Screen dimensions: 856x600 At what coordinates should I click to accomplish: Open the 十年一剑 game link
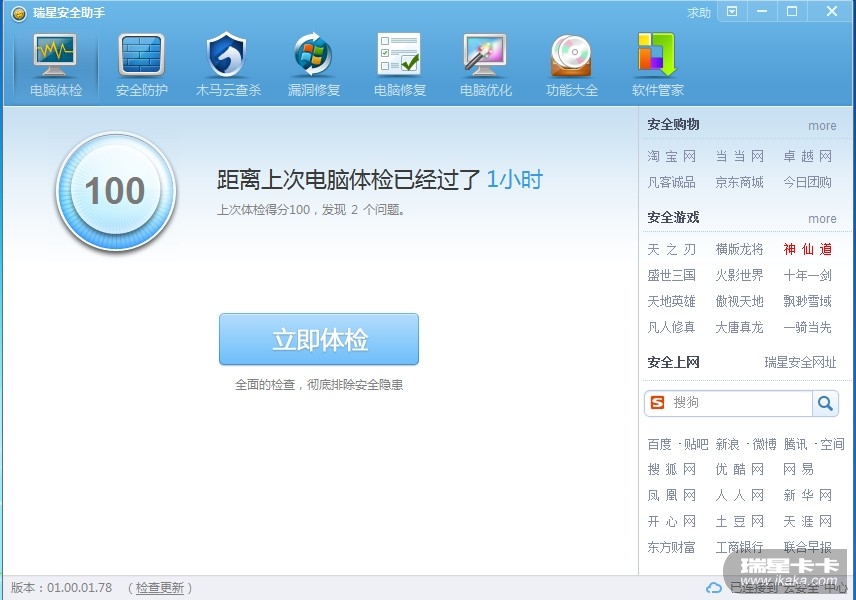pos(807,275)
